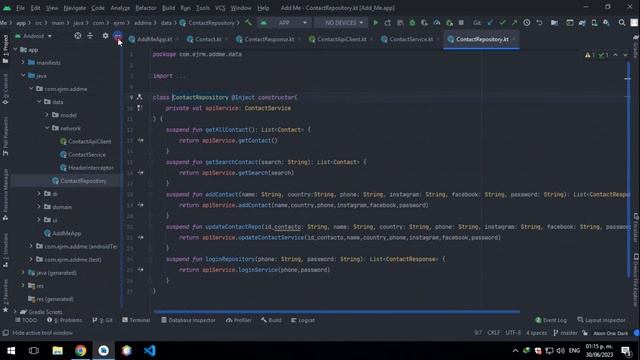Open Chrome from the Windows taskbar

(80, 351)
